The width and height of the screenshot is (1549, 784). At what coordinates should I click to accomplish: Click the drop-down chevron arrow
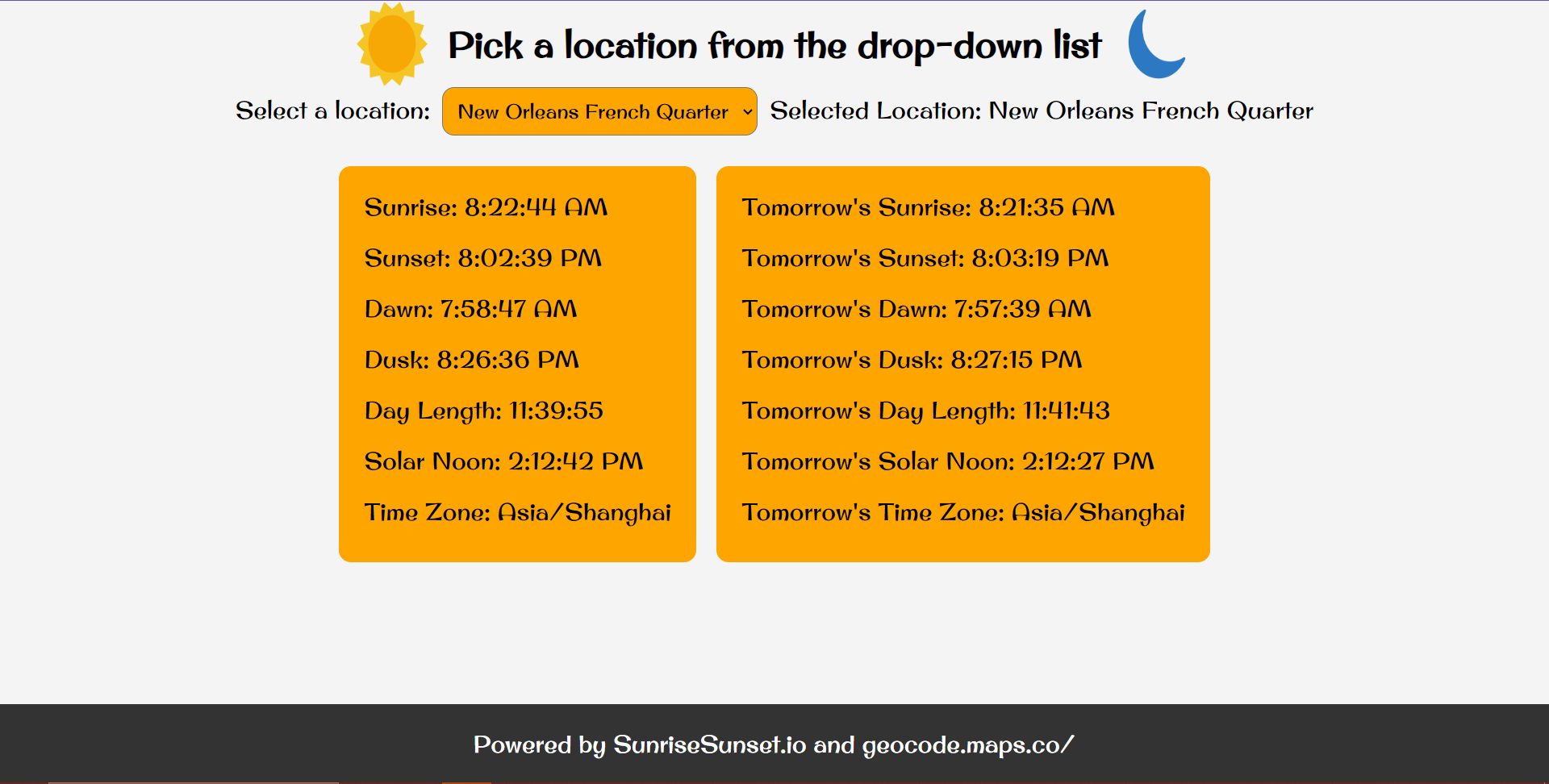coord(747,112)
